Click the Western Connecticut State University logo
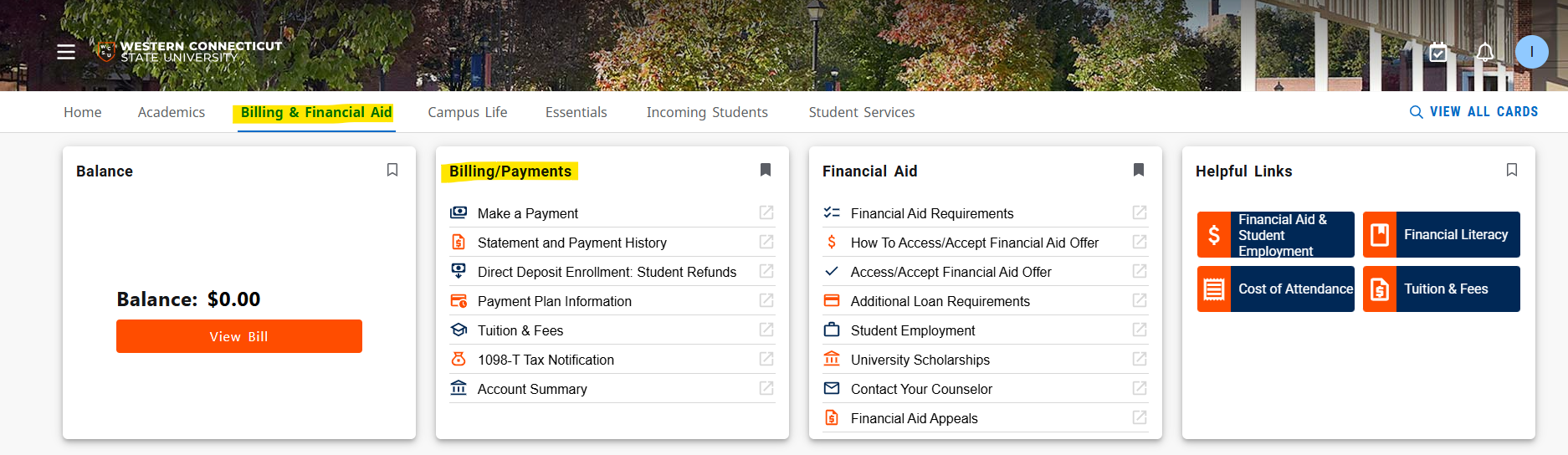 point(190,52)
